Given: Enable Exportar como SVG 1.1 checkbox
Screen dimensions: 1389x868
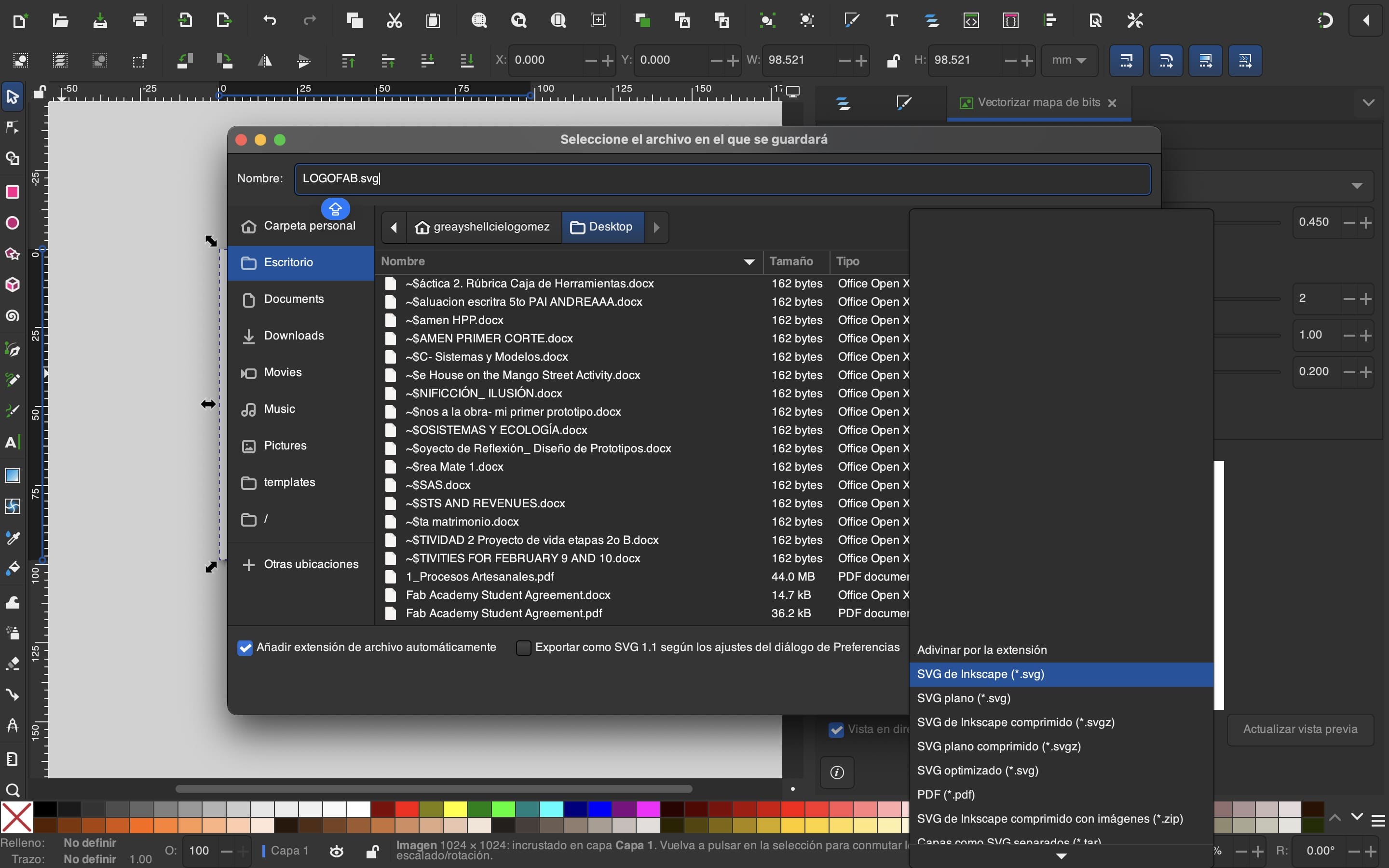Looking at the screenshot, I should [523, 648].
